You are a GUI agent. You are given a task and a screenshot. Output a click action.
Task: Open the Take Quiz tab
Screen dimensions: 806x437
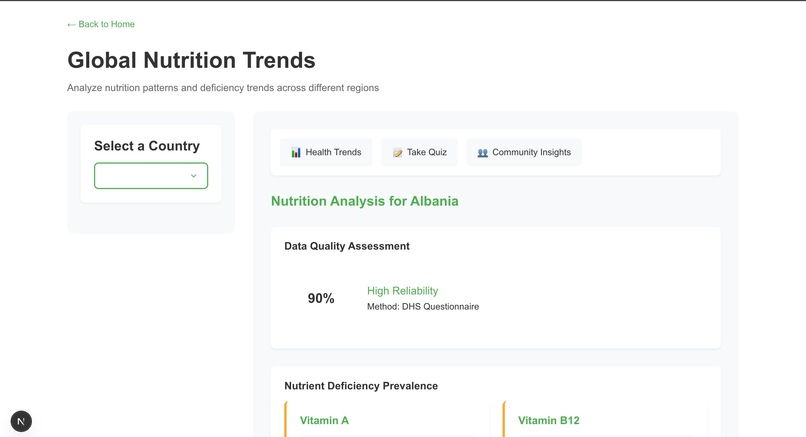pos(419,152)
